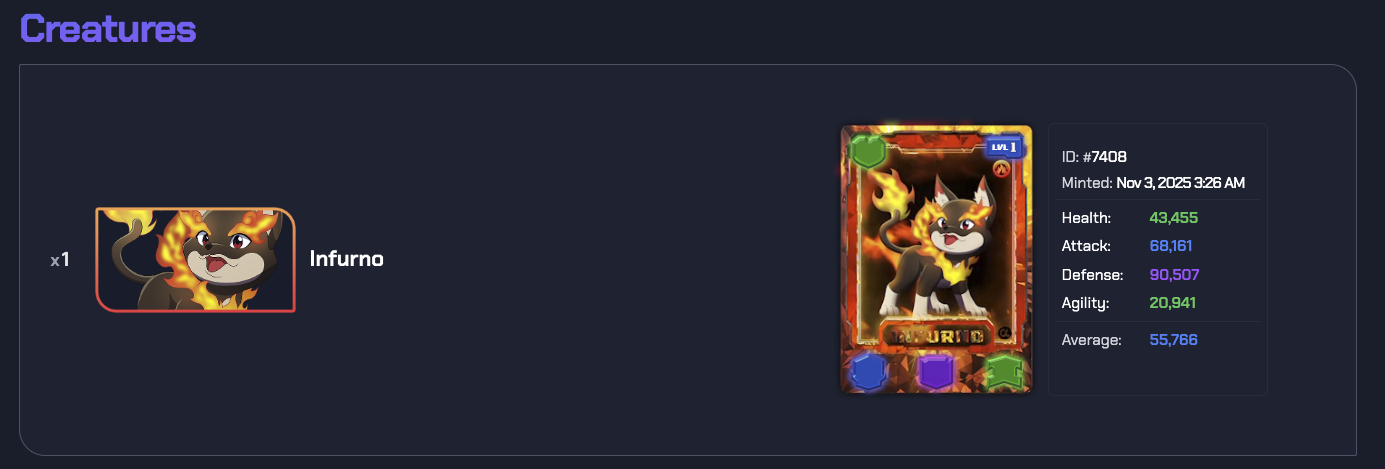Click the fire element symbol on card
The image size is (1385, 469).
click(1001, 170)
